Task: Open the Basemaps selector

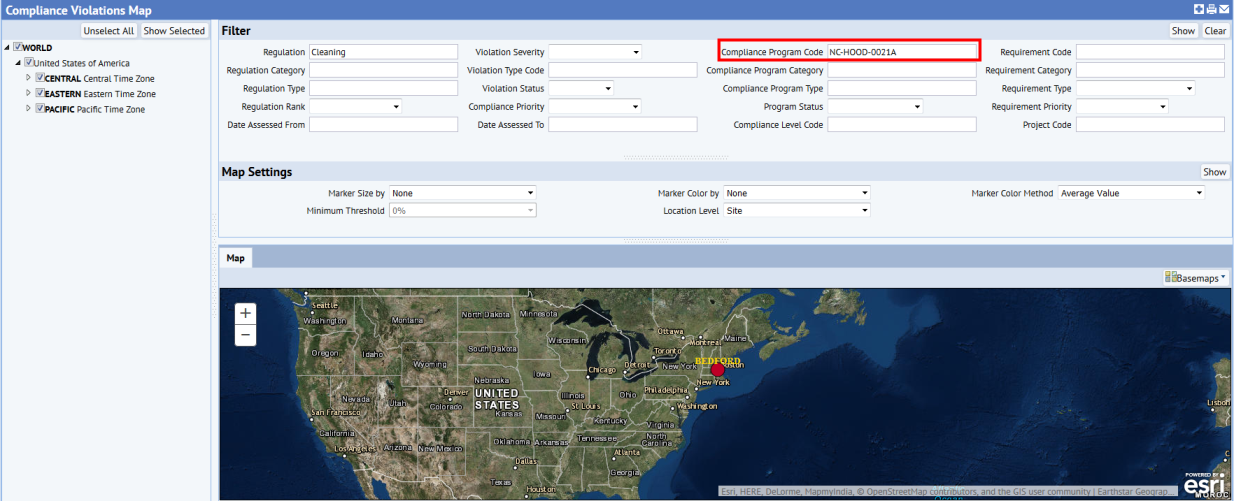Action: [1196, 278]
